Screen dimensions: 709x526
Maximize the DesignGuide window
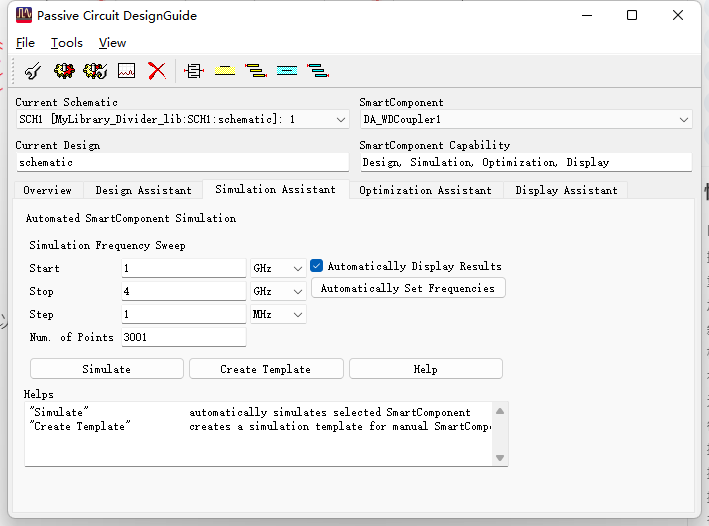click(632, 15)
